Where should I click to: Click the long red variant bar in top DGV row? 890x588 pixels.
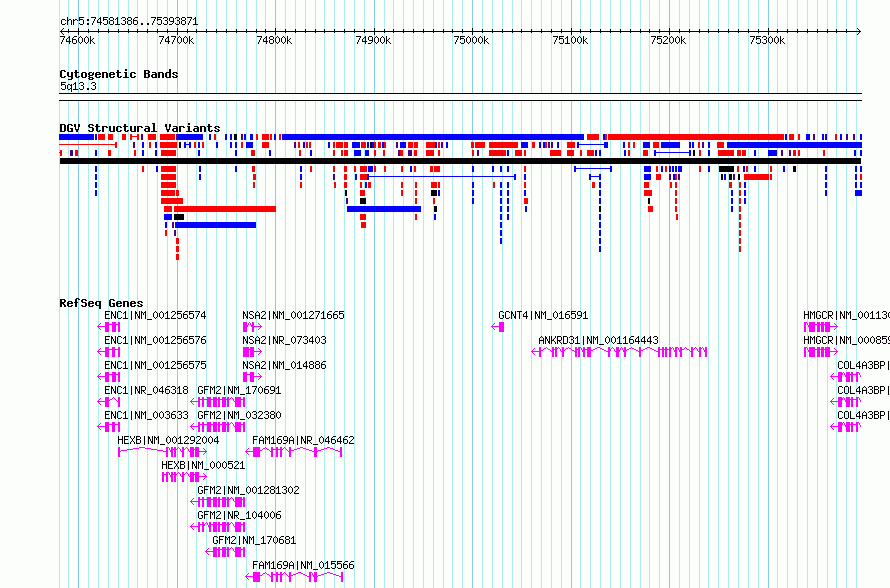[x=696, y=137]
